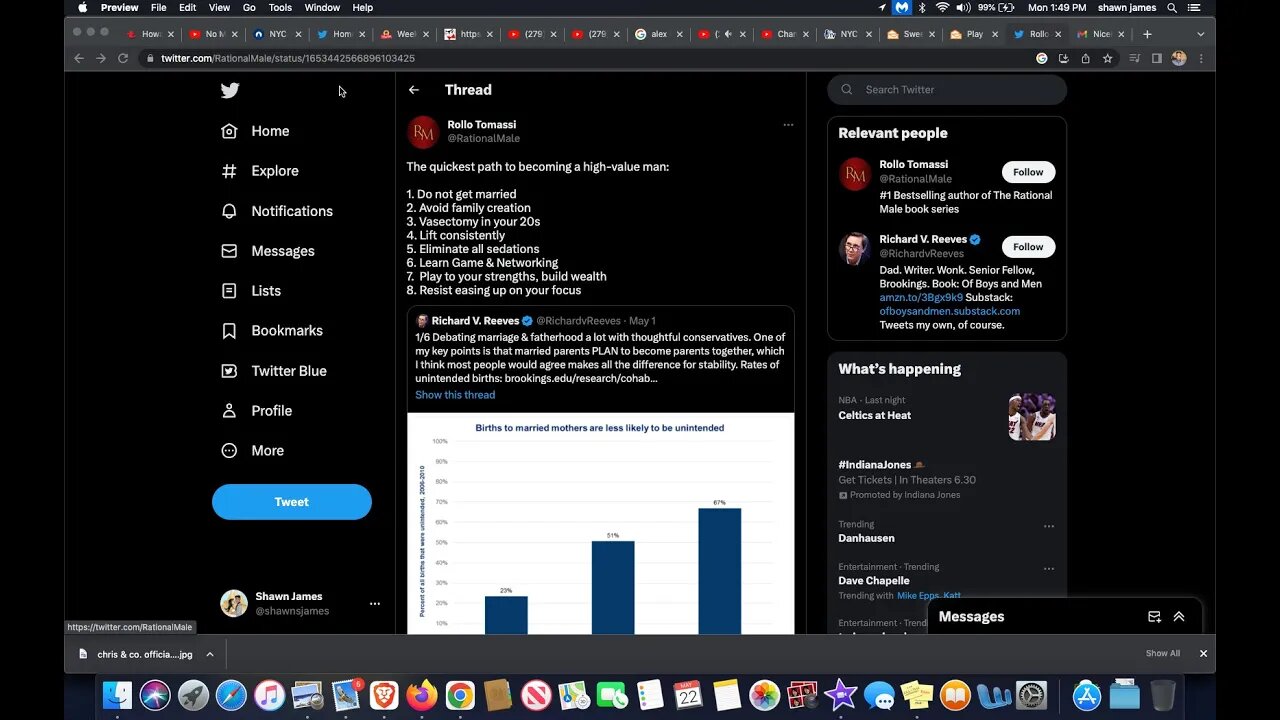Bookmark this page with the star icon
The image size is (1280, 720).
pos(1107,59)
